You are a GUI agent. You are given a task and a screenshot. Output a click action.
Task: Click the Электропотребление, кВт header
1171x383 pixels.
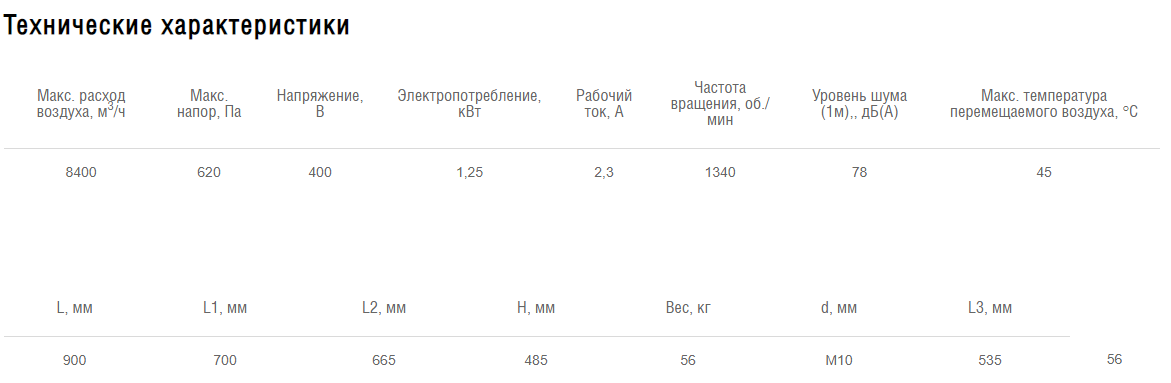(469, 105)
